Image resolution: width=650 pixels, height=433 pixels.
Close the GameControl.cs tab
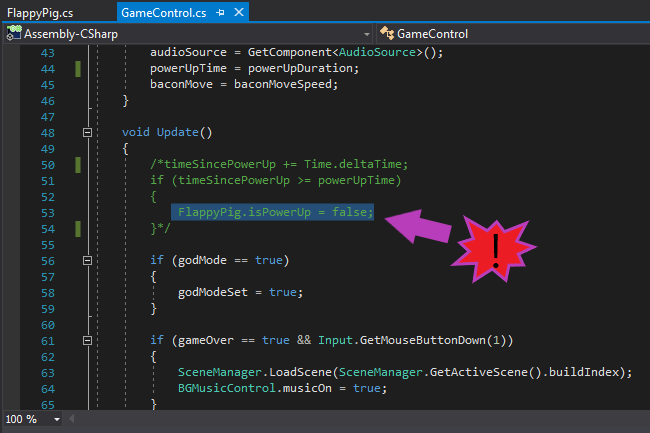pyautogui.click(x=239, y=12)
